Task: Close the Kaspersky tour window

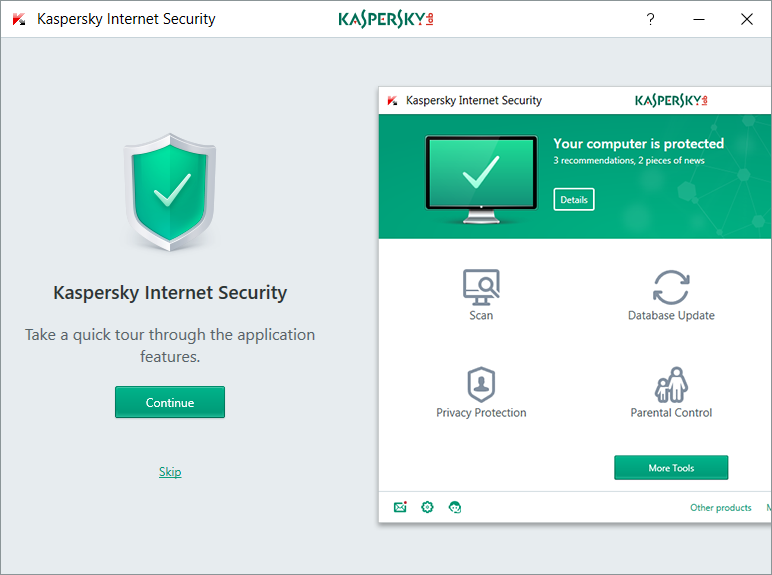Action: tap(747, 19)
